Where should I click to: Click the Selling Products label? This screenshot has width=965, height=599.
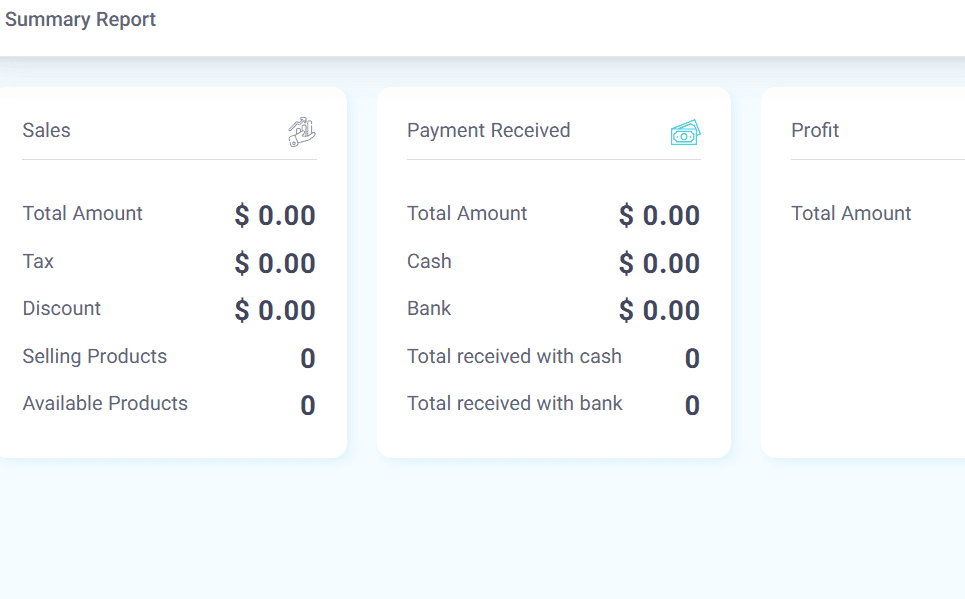tap(95, 356)
